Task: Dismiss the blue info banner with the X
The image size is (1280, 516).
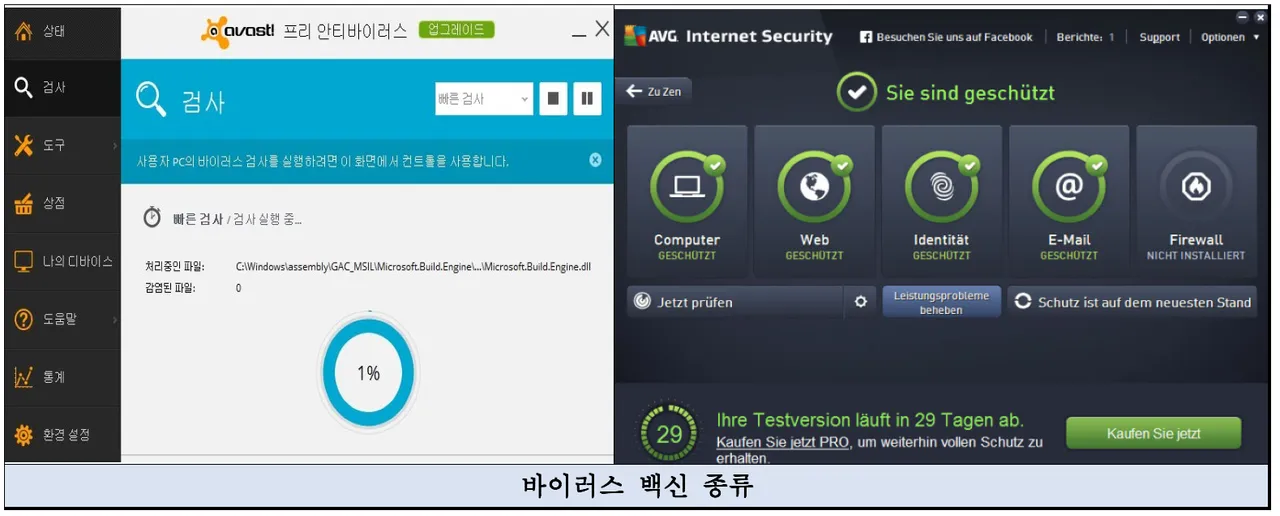Action: click(x=595, y=160)
